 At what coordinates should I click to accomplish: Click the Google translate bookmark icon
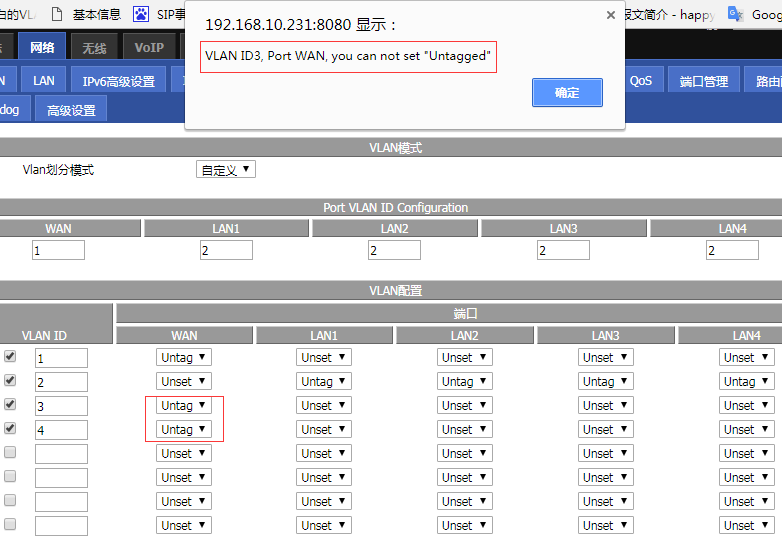point(735,14)
